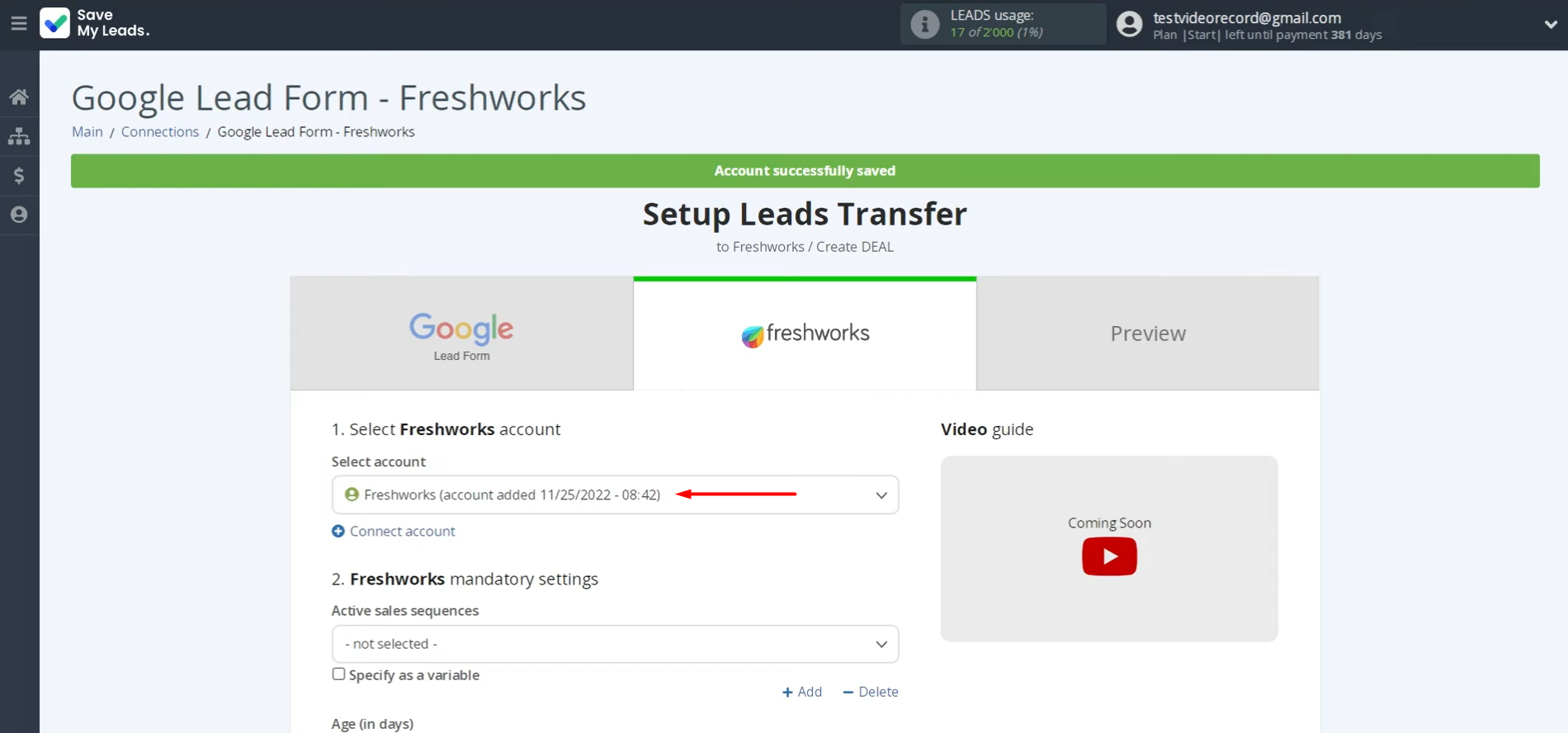
Task: Enable the Specify as a variable checkbox
Action: 338,674
